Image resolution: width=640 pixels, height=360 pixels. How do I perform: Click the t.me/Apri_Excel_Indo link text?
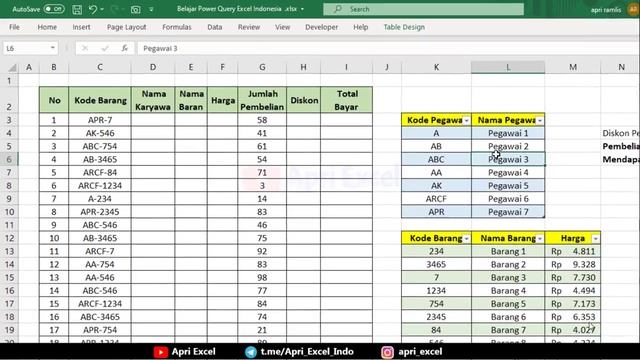click(307, 351)
